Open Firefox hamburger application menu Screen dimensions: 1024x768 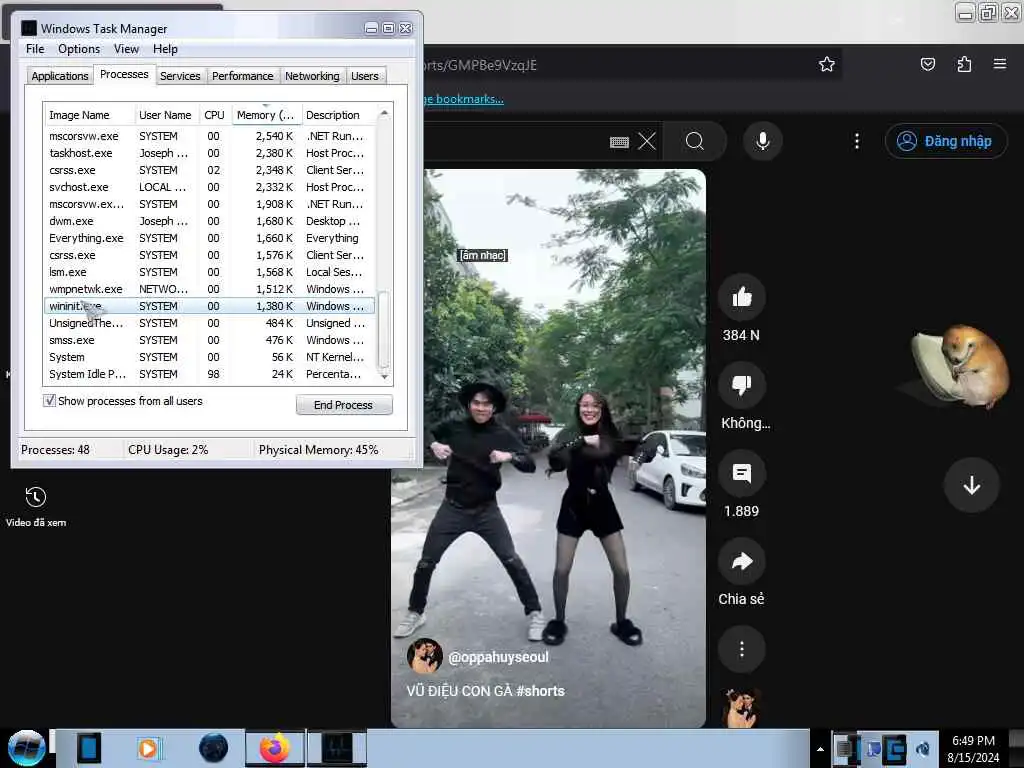tap(999, 64)
